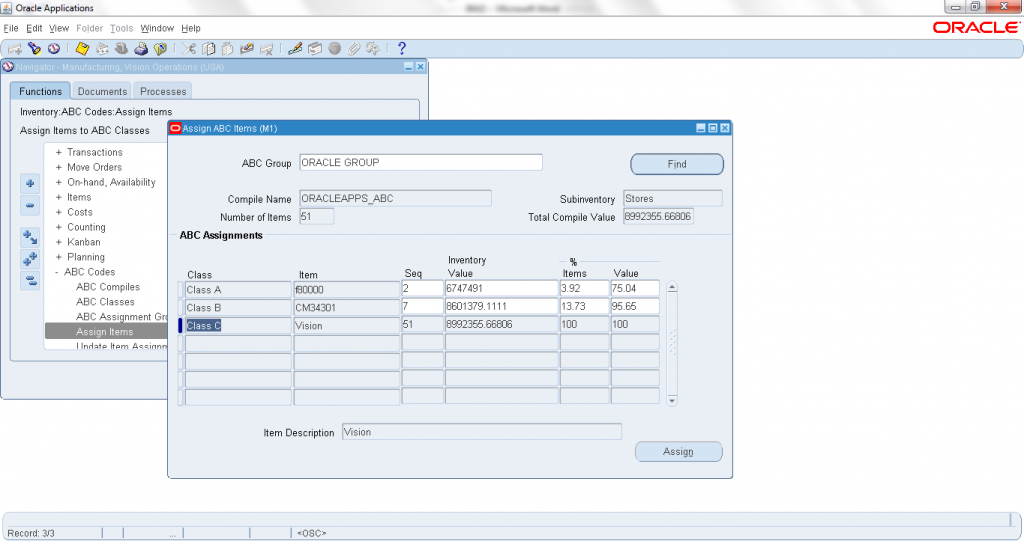
Task: Click the Print toolbar icon
Action: (142, 48)
